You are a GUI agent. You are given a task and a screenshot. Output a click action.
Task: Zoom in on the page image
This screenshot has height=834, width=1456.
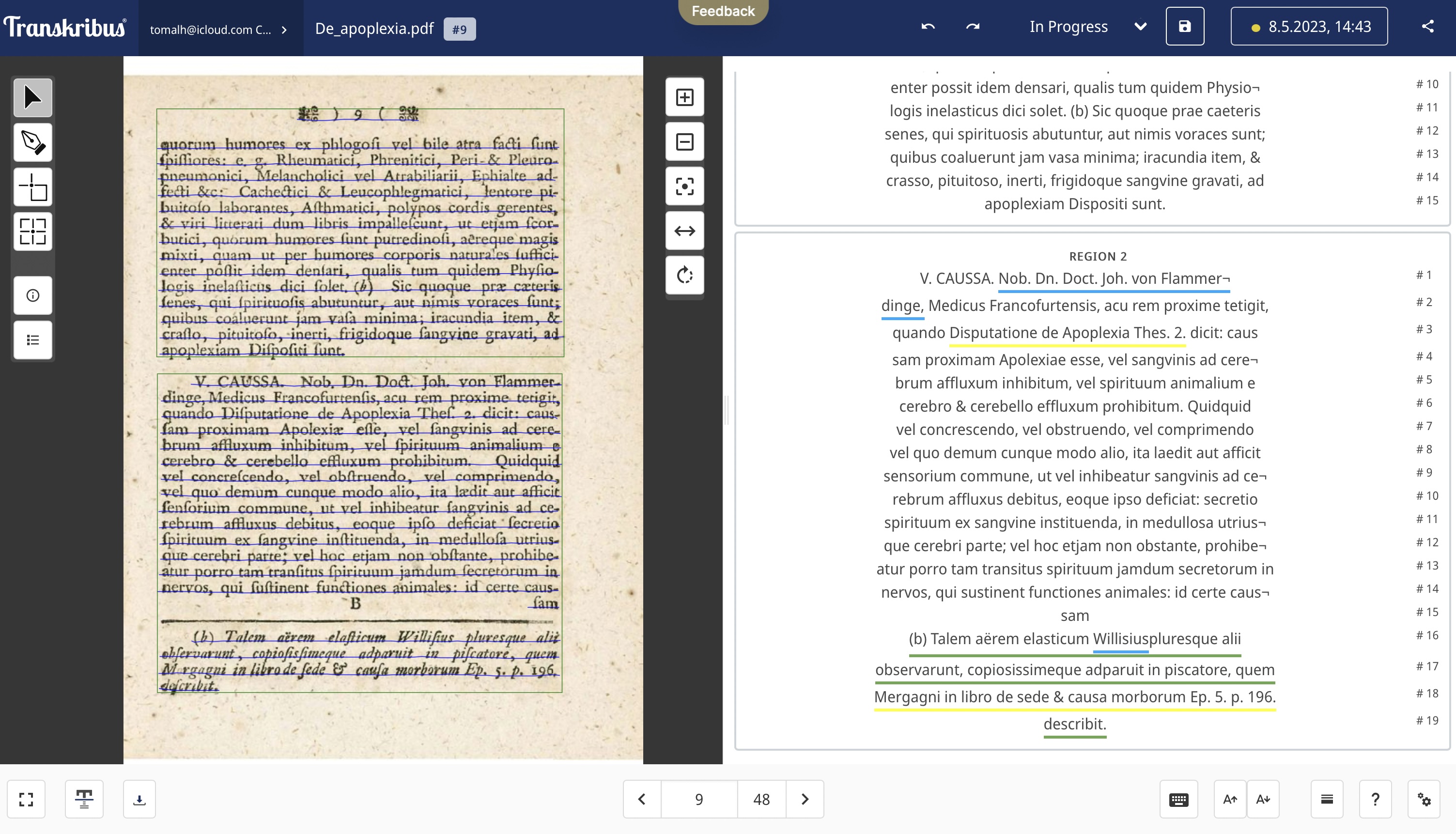[x=684, y=97]
